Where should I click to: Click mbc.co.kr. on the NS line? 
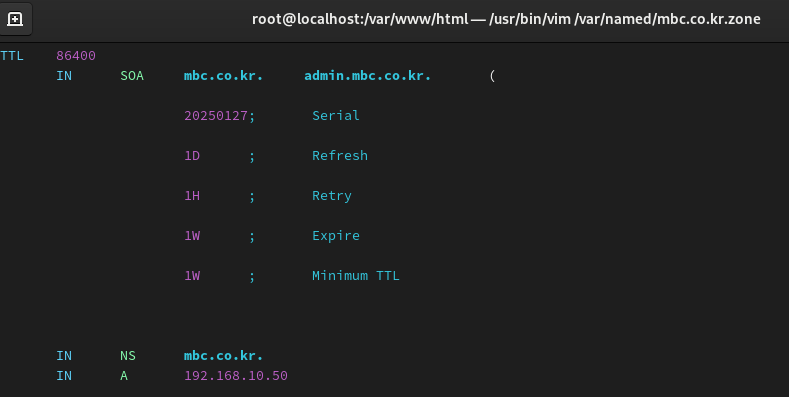click(223, 356)
